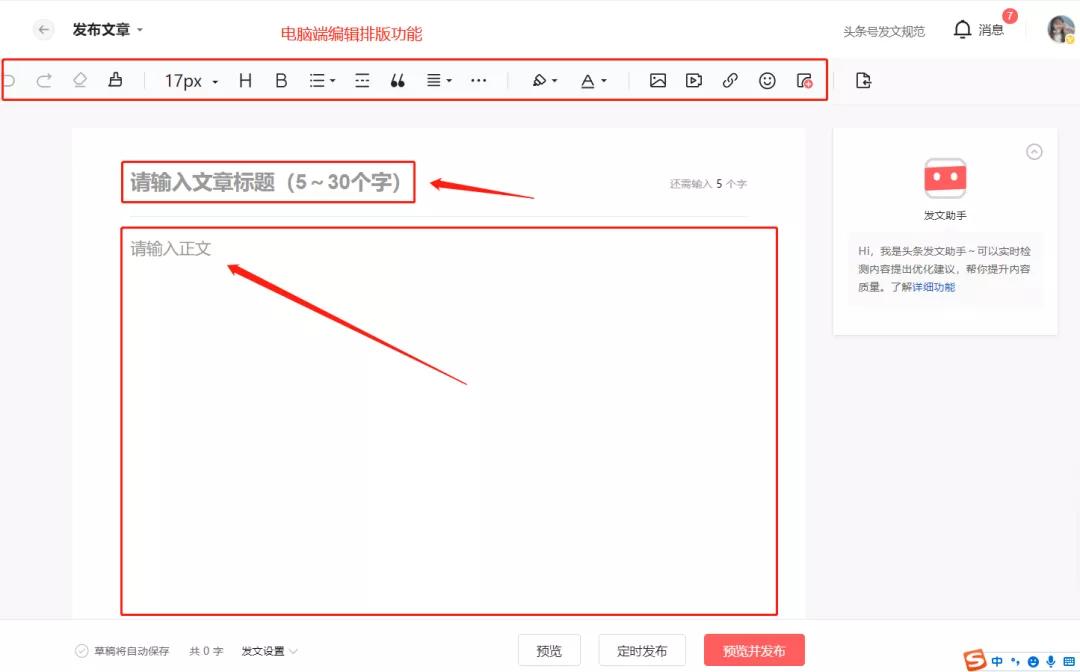1080x672 pixels.
Task: Collapse the 发文助手 panel with the chevron
Action: click(x=1034, y=152)
